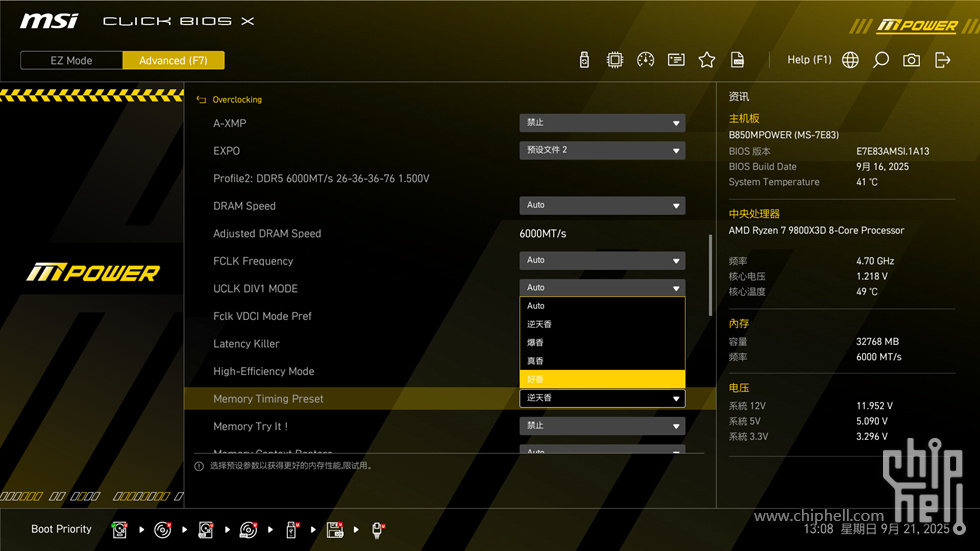Open the search magnifier icon
The width and height of the screenshot is (980, 551).
point(881,60)
